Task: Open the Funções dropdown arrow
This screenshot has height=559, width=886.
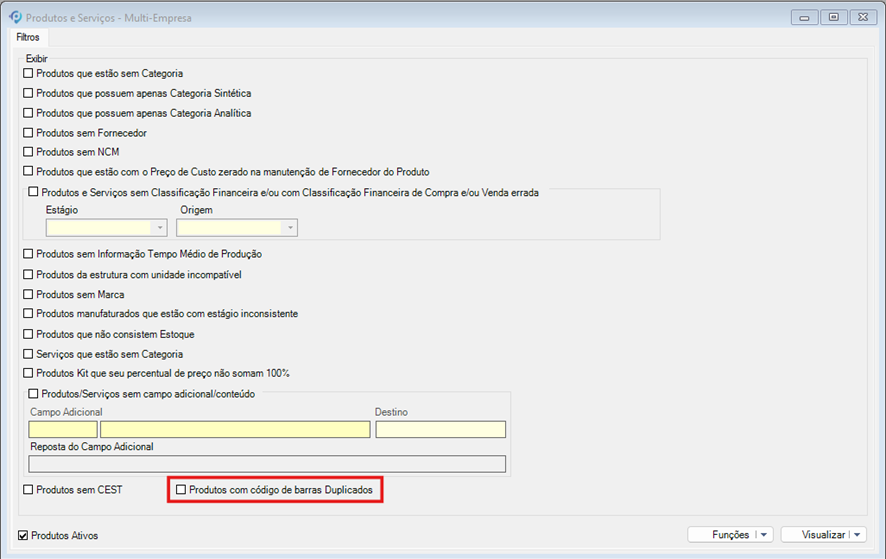Action: pos(764,535)
